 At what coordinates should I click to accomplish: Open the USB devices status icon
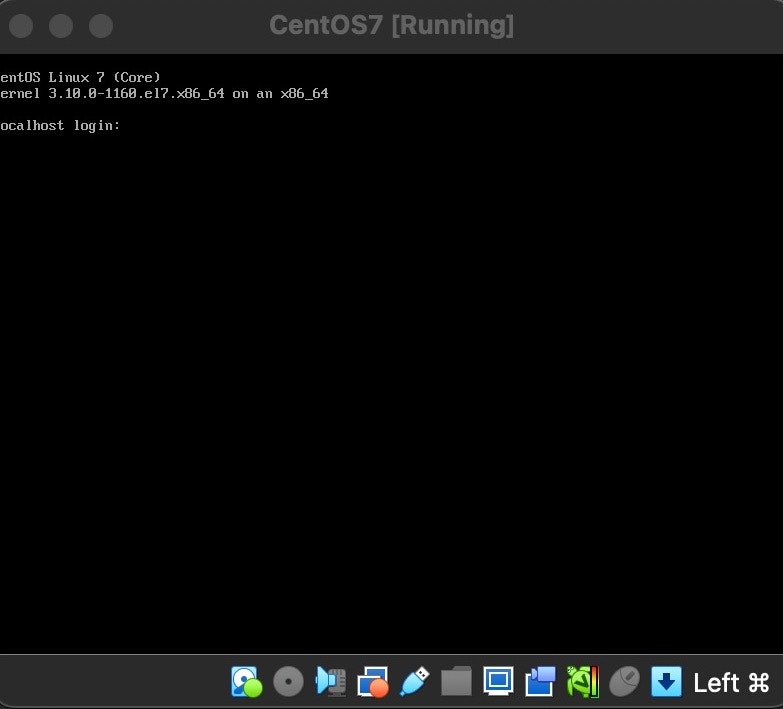coord(414,682)
